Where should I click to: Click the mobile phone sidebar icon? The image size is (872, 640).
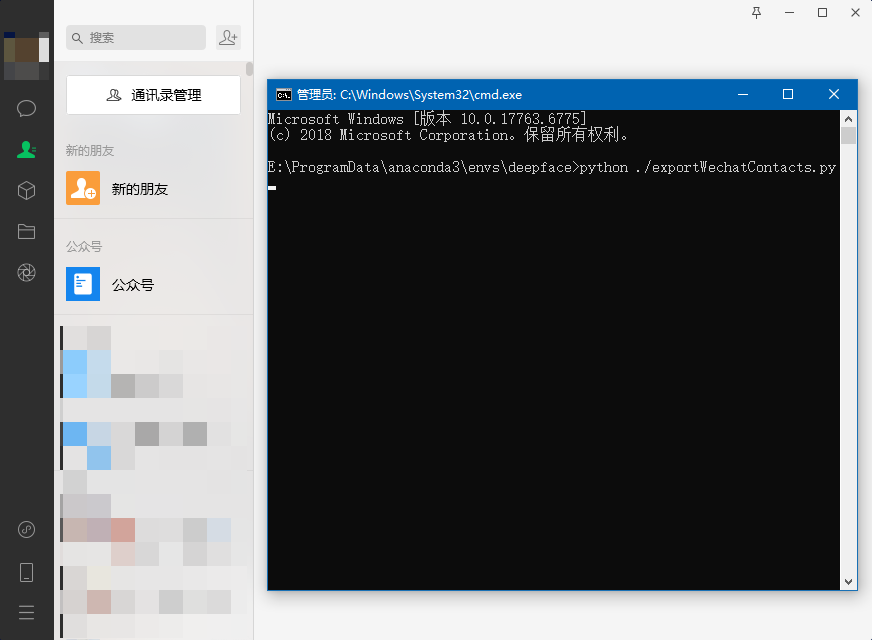click(26, 572)
